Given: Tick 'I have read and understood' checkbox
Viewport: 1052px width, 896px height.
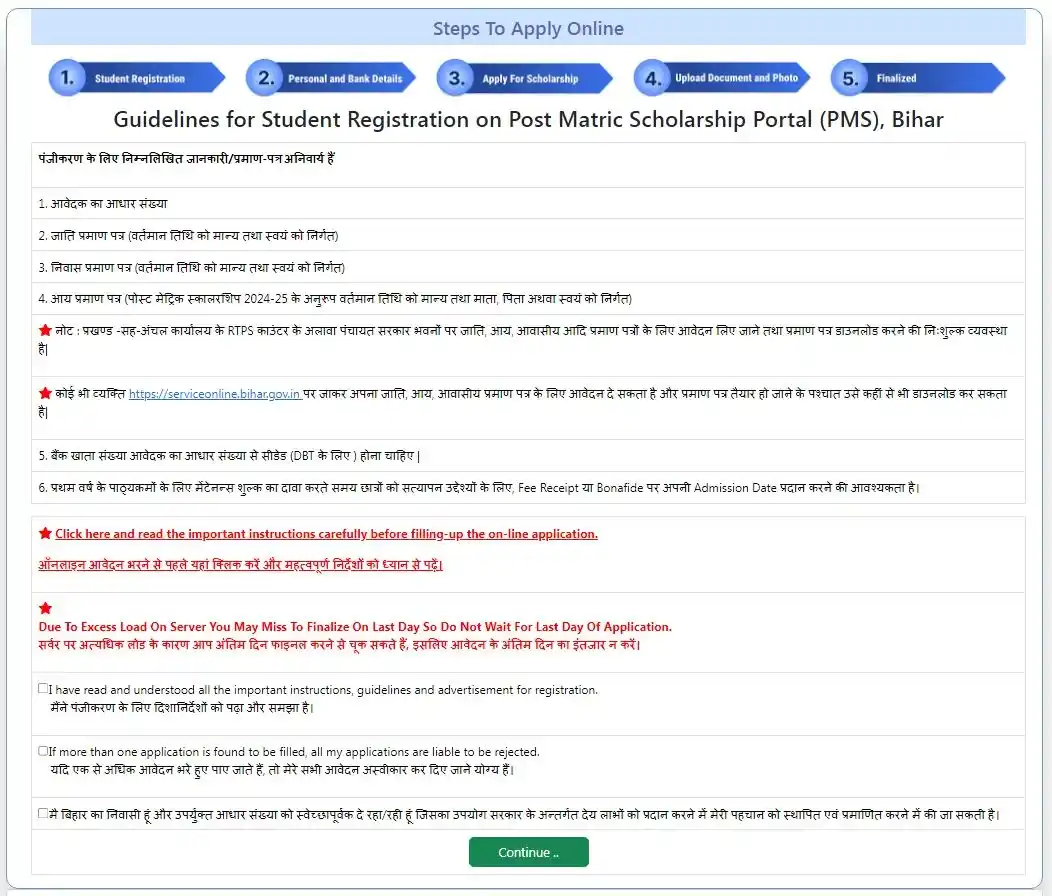Looking at the screenshot, I should click(x=43, y=688).
